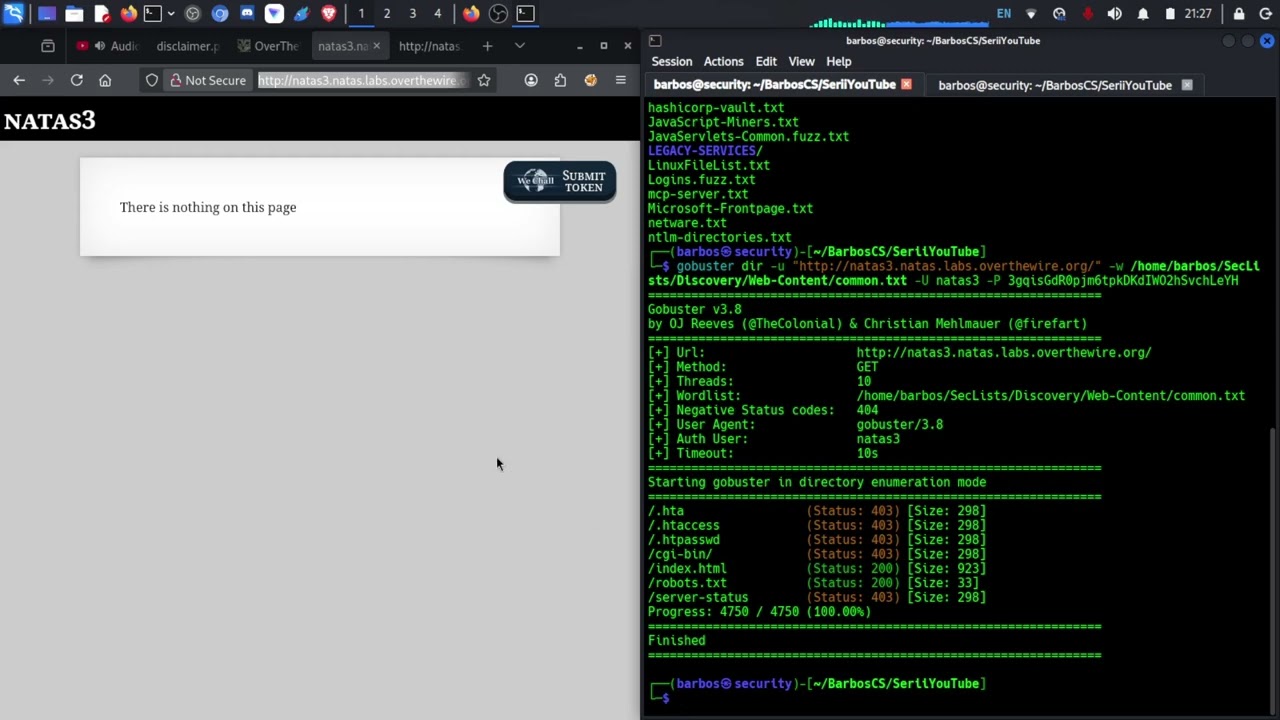Go back to the previous page
Screen dimensions: 1280x720
click(x=19, y=80)
